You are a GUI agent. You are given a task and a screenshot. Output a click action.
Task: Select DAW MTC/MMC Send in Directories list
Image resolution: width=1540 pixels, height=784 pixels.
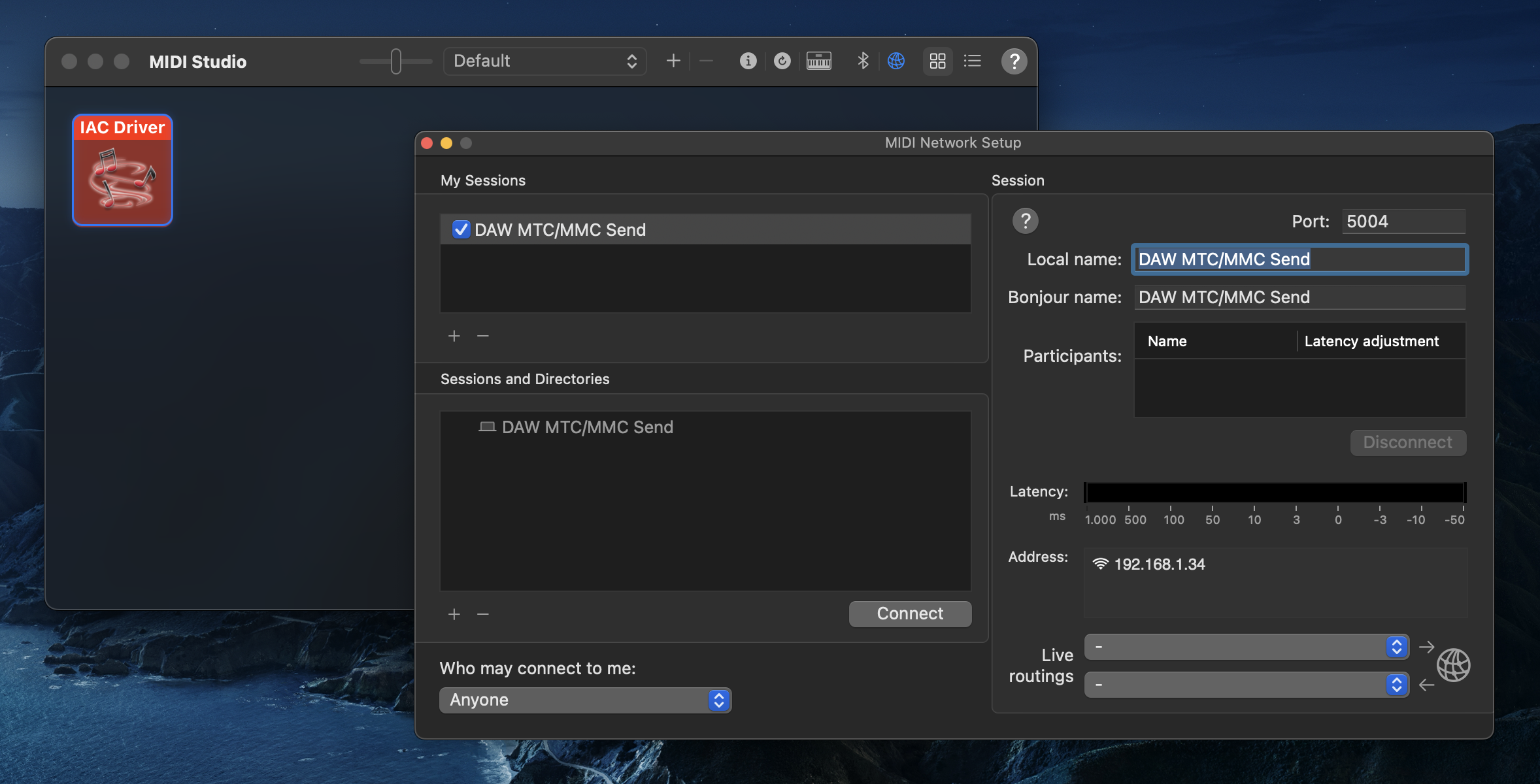(x=586, y=427)
